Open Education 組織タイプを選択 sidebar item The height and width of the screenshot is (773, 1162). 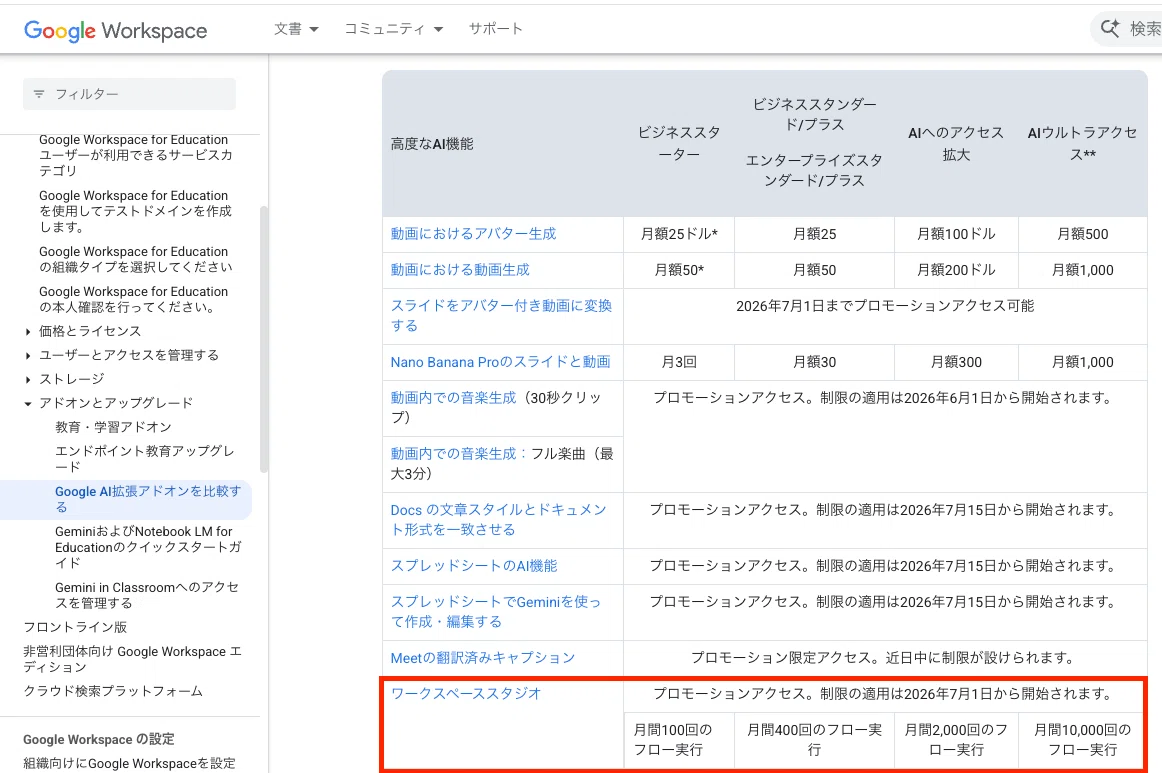click(x=136, y=259)
